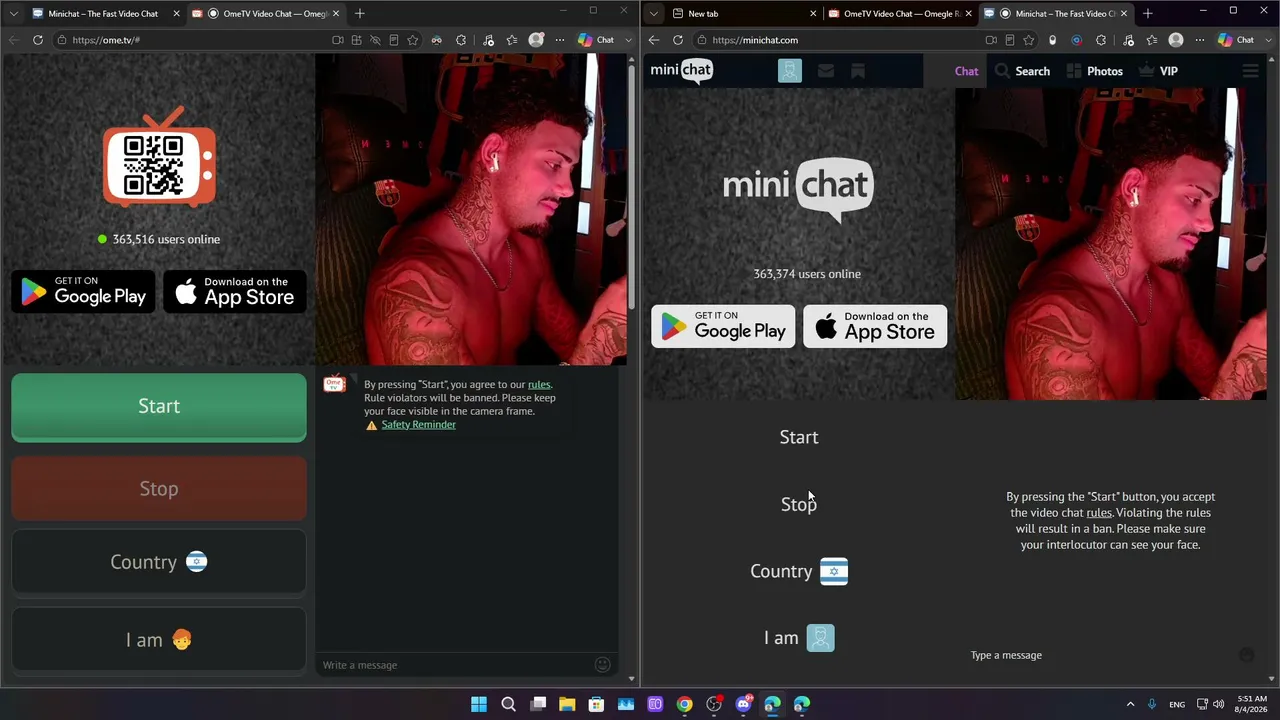1280x720 pixels.
Task: Open the Minichat hamburger menu
Action: click(1250, 71)
